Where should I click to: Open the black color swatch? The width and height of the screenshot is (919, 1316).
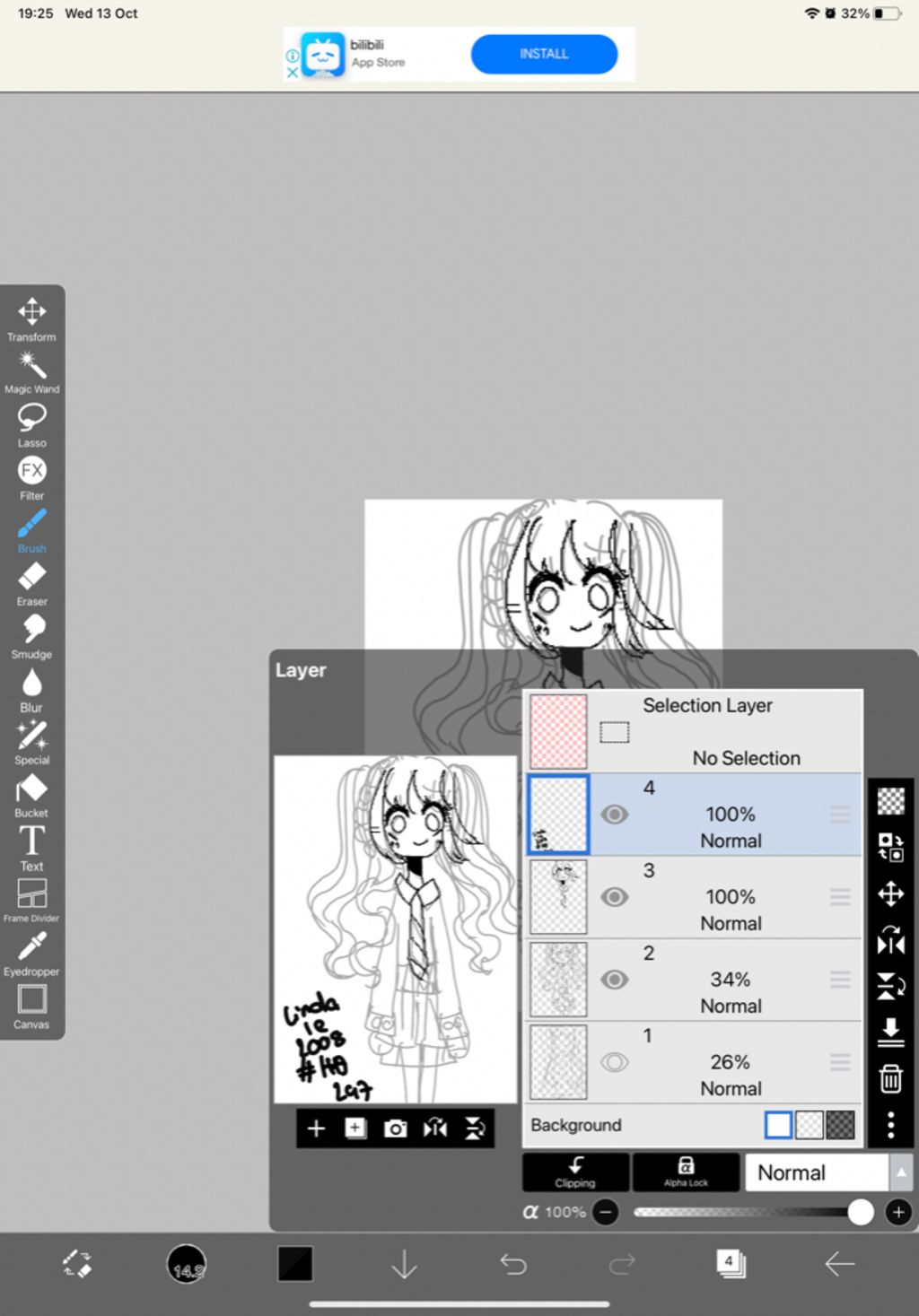point(295,1264)
